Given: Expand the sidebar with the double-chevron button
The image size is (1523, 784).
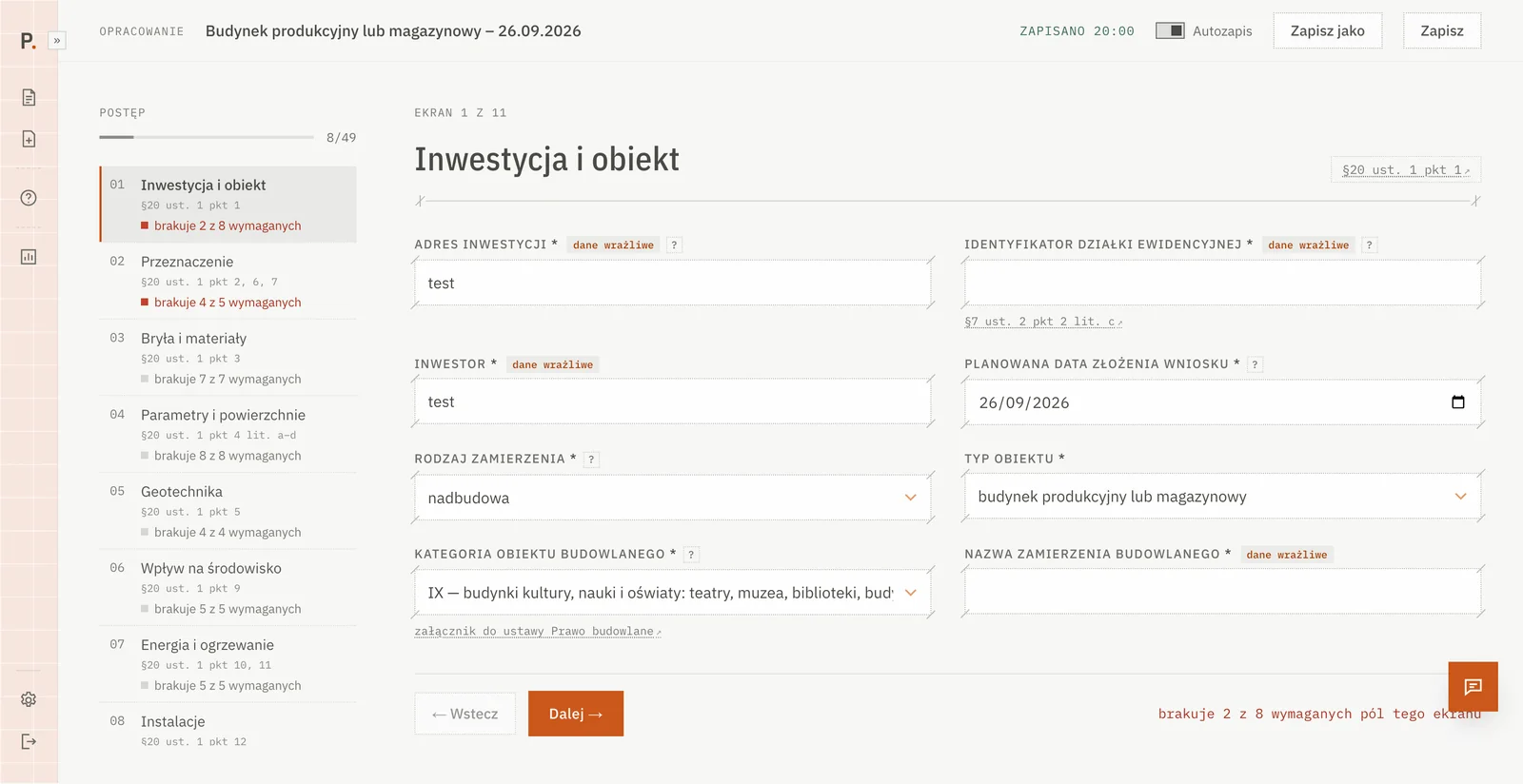Looking at the screenshot, I should pos(57,41).
